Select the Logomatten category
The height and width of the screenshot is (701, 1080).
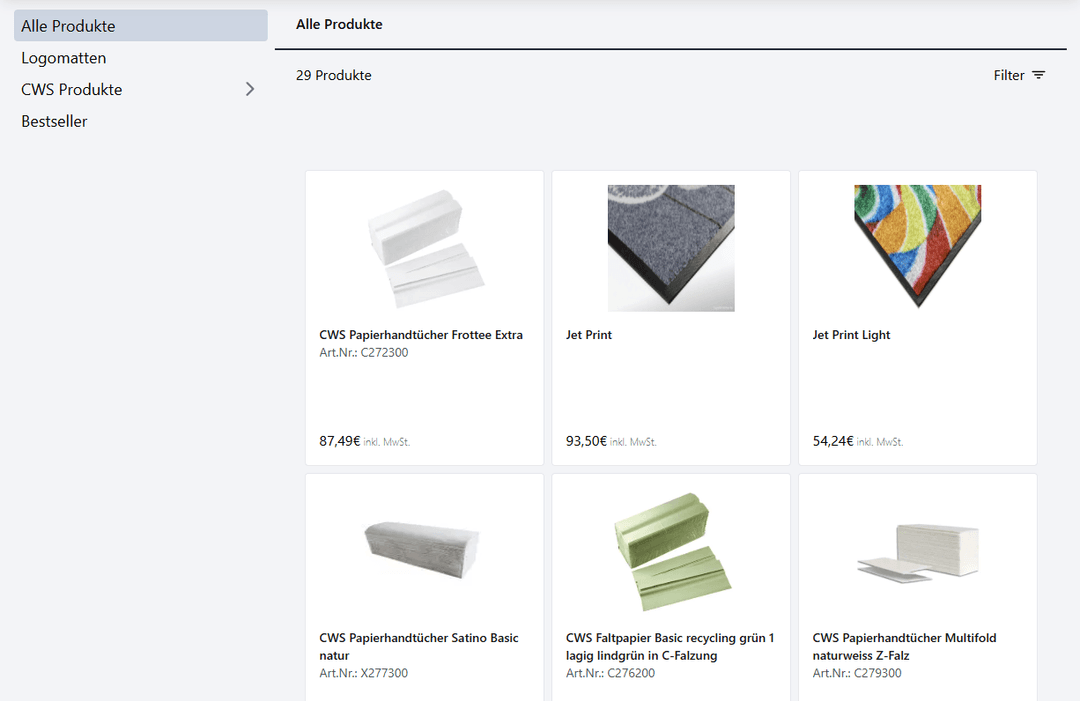(63, 57)
